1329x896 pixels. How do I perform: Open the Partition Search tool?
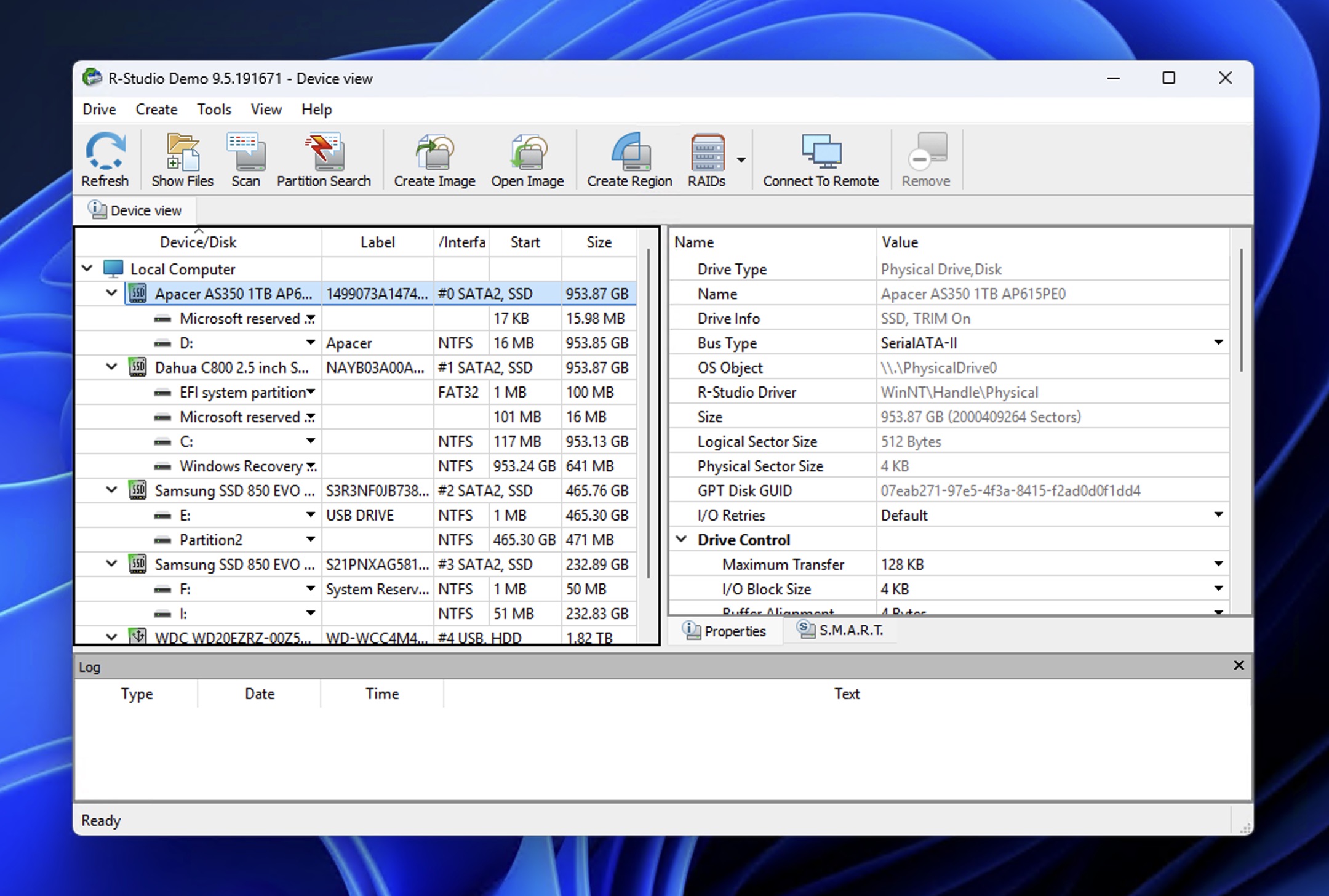(323, 159)
